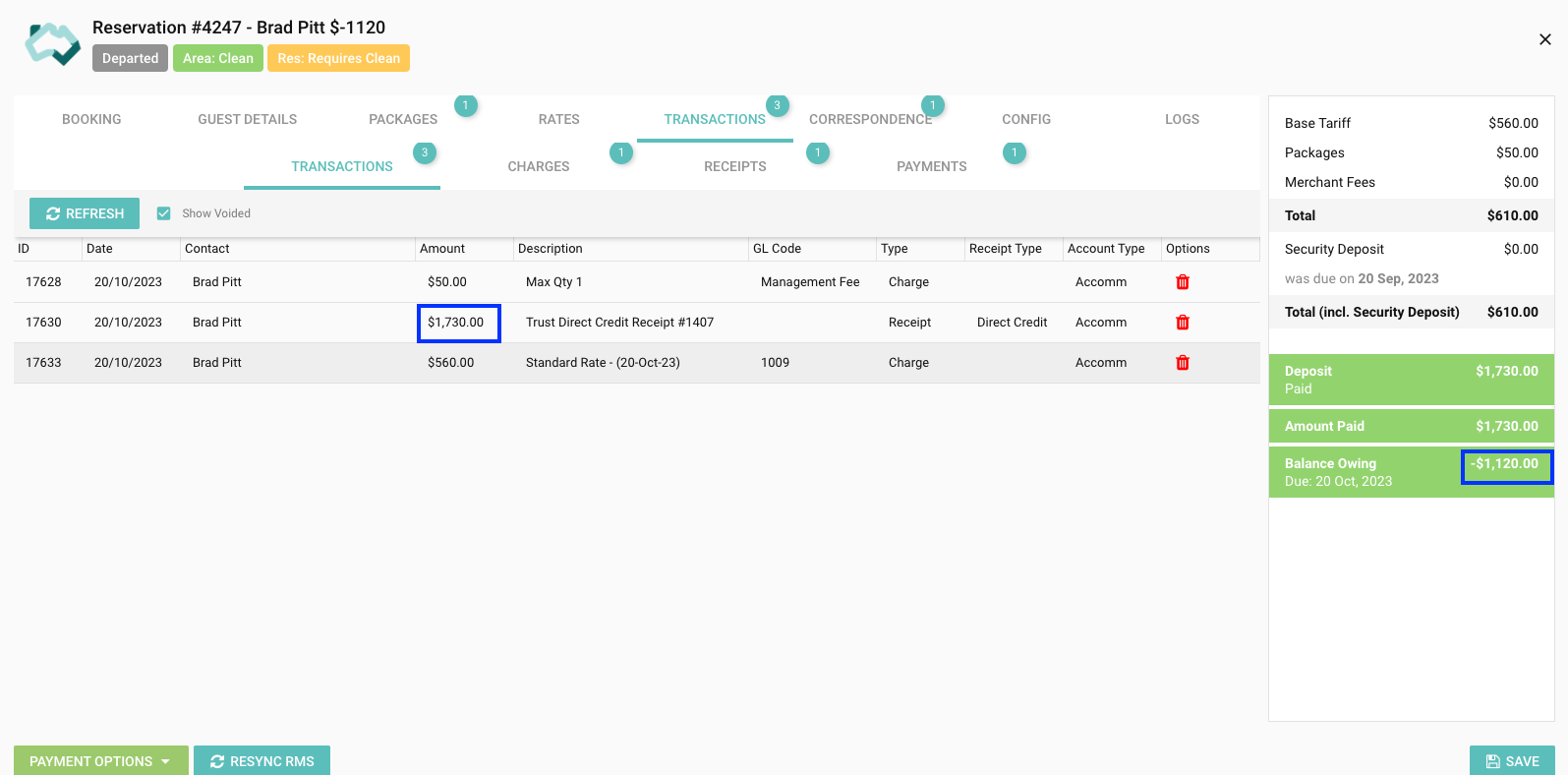The height and width of the screenshot is (775, 1568).
Task: Expand the Payment Options dropdown
Action: tap(100, 761)
